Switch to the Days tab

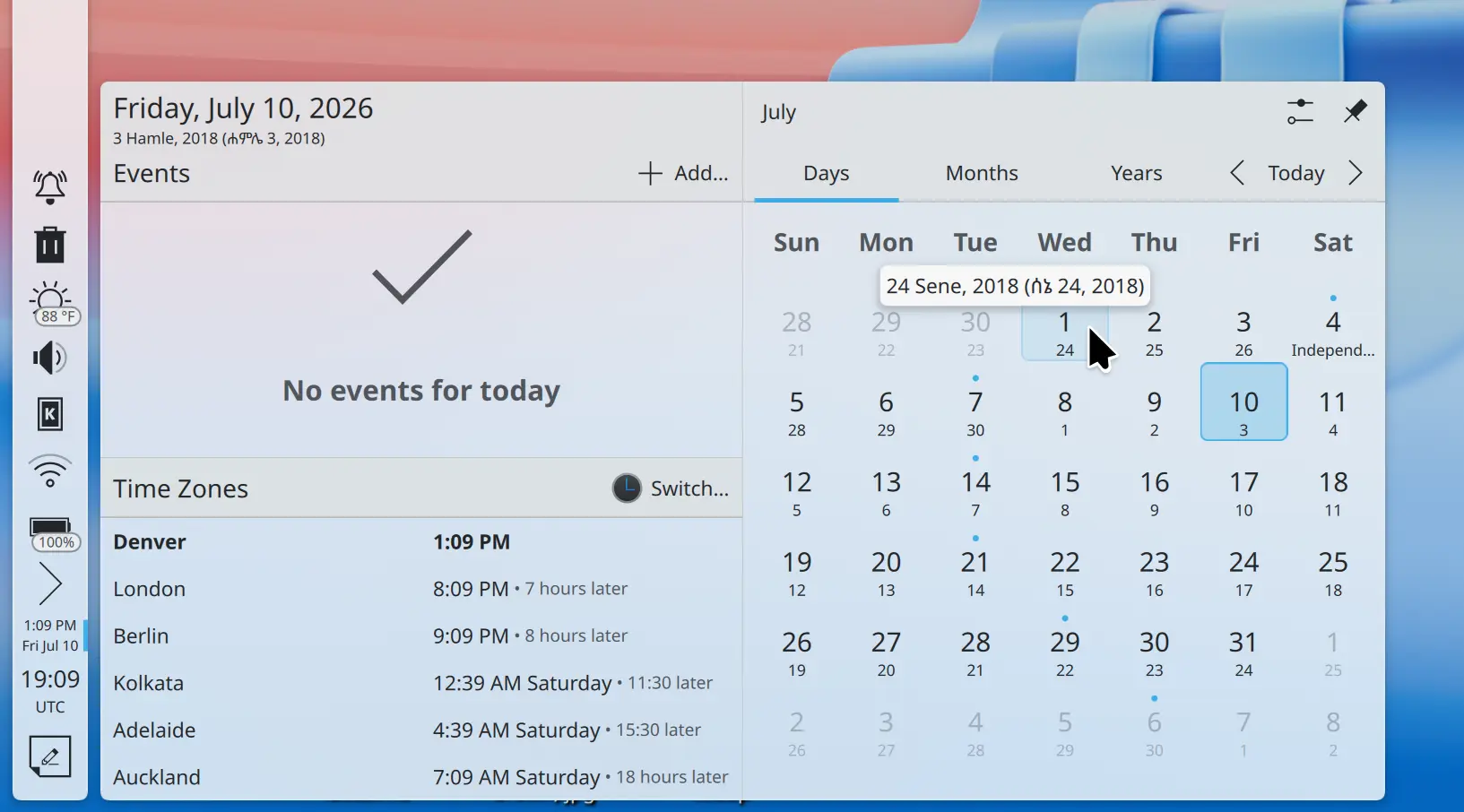coord(826,173)
